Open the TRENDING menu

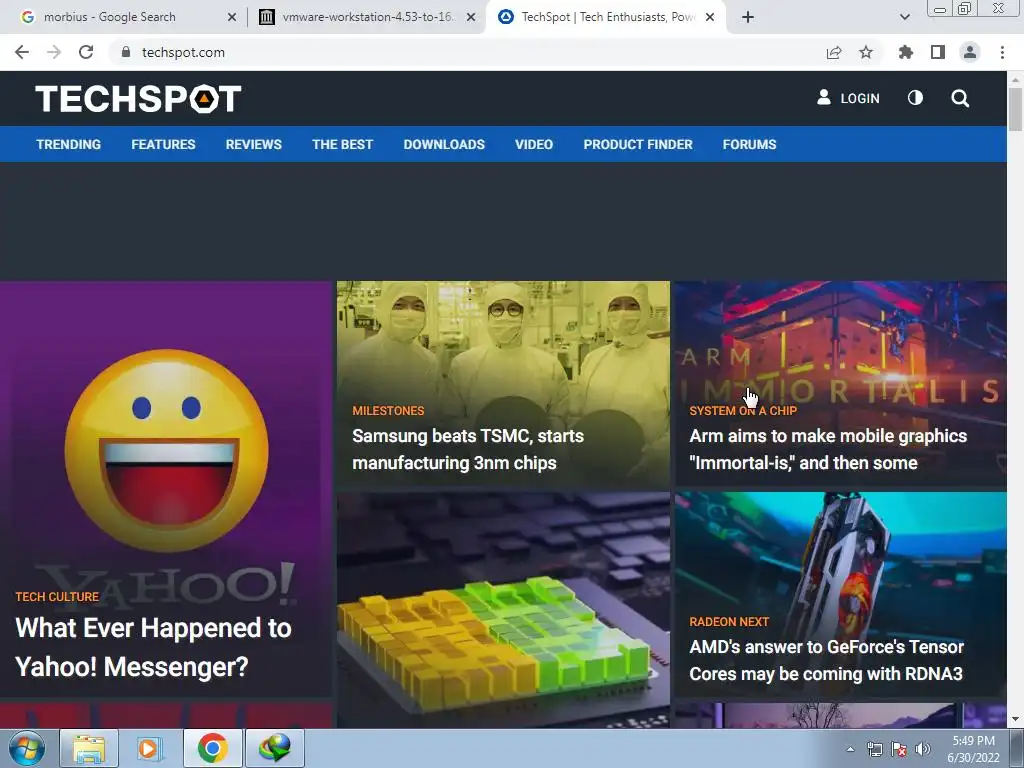click(69, 144)
